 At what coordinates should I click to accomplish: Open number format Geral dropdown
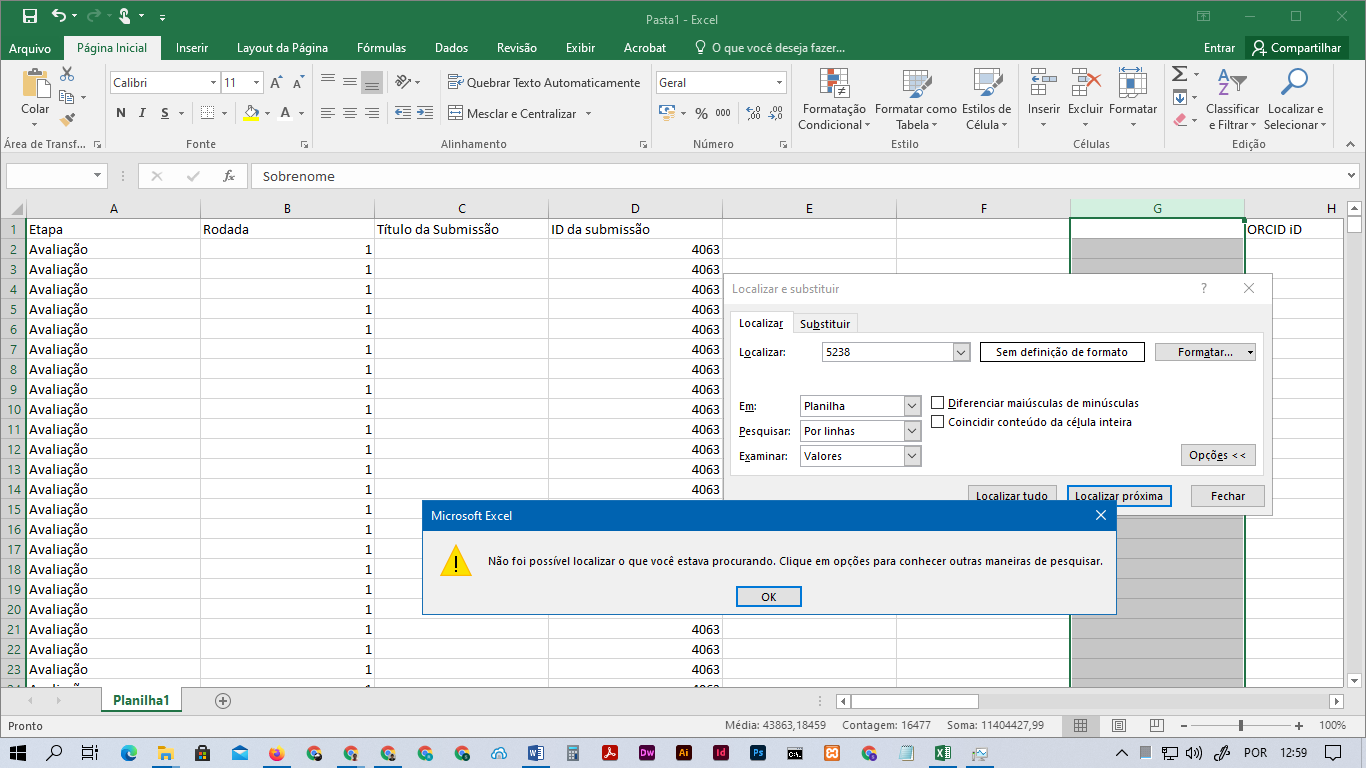pos(780,83)
